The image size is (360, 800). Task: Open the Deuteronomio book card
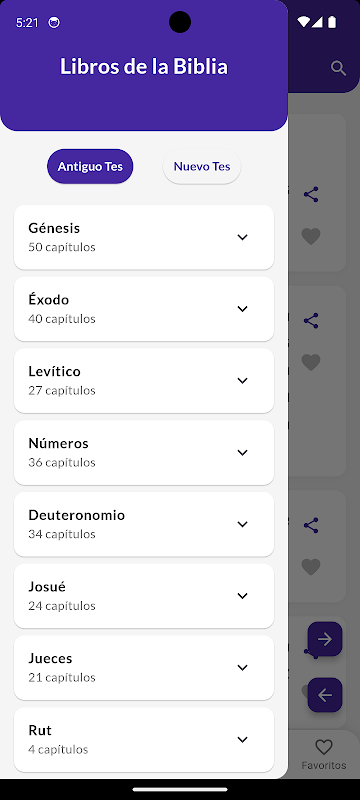click(x=144, y=524)
